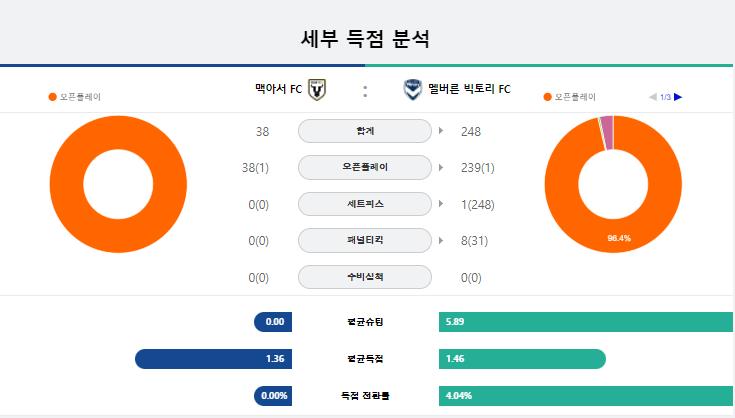Toggle left 오픈플레이 legend label
This screenshot has width=735, height=418.
[80, 97]
